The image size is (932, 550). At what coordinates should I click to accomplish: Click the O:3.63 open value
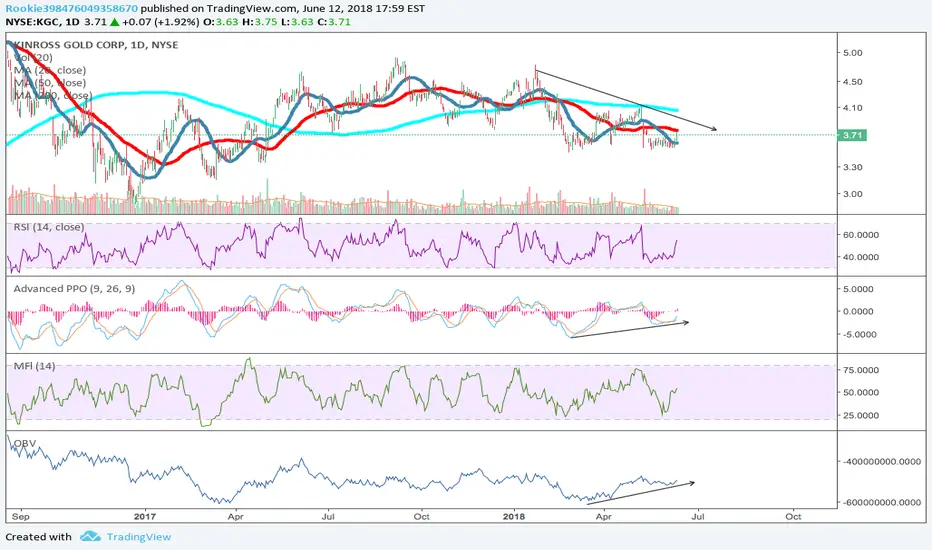(222, 22)
